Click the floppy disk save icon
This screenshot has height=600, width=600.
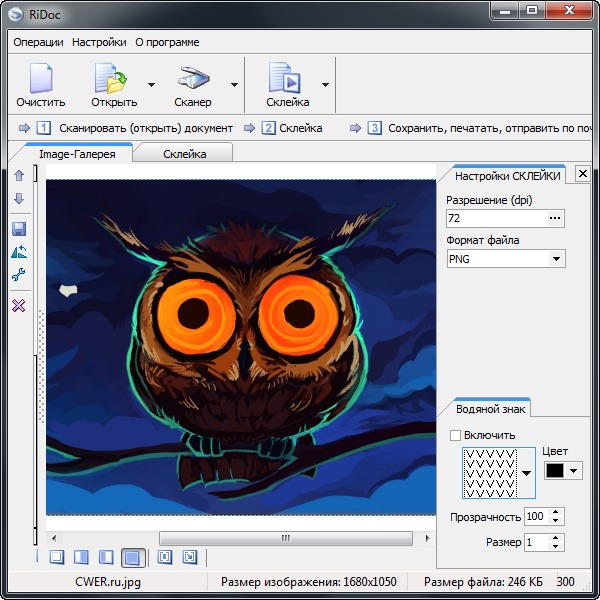[18, 229]
